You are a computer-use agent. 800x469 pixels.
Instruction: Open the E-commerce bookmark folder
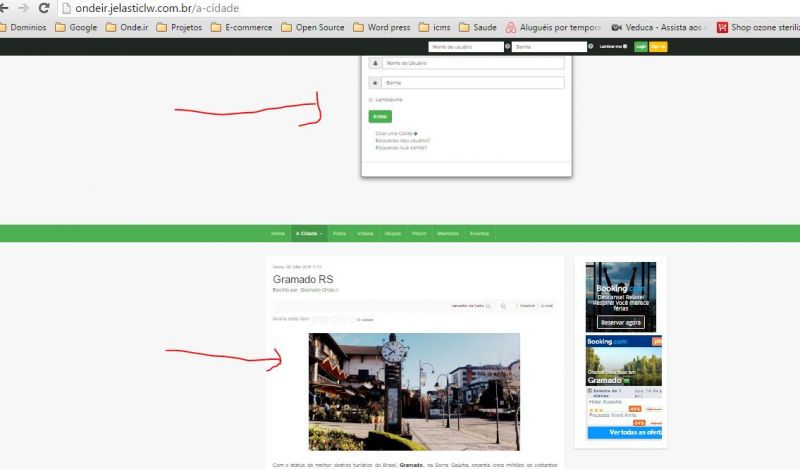241,28
